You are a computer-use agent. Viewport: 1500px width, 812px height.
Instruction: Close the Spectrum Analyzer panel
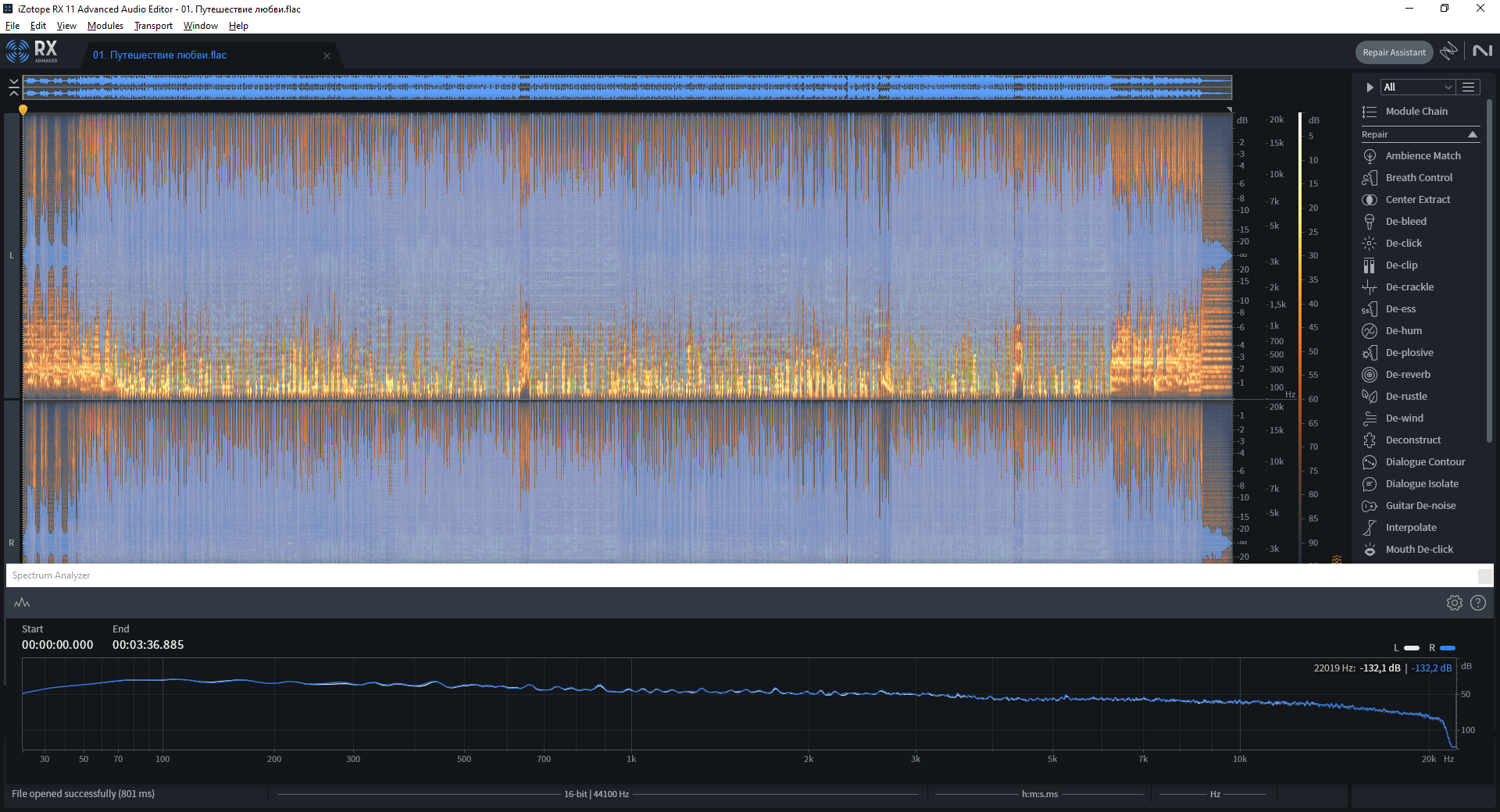(x=1484, y=576)
